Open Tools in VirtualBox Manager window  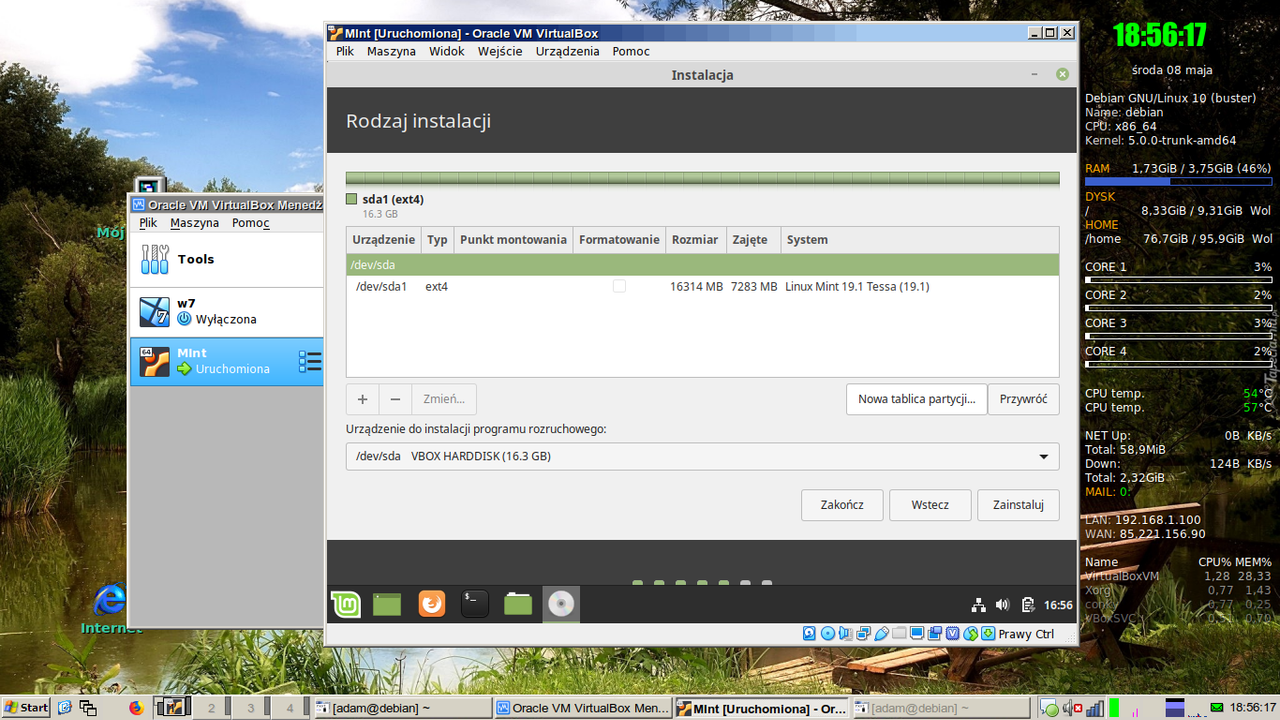click(x=227, y=259)
